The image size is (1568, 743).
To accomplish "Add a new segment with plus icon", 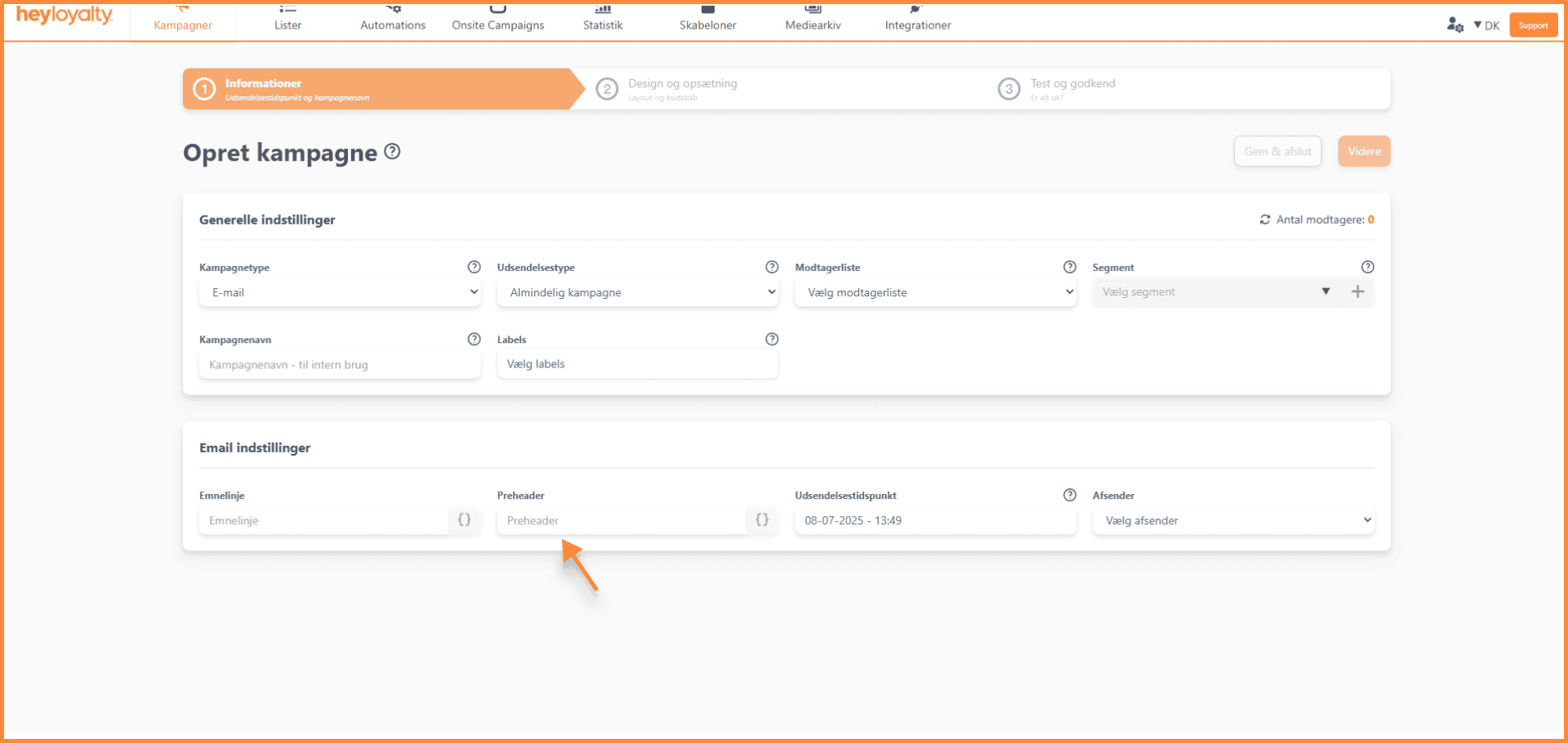I will click(x=1357, y=292).
